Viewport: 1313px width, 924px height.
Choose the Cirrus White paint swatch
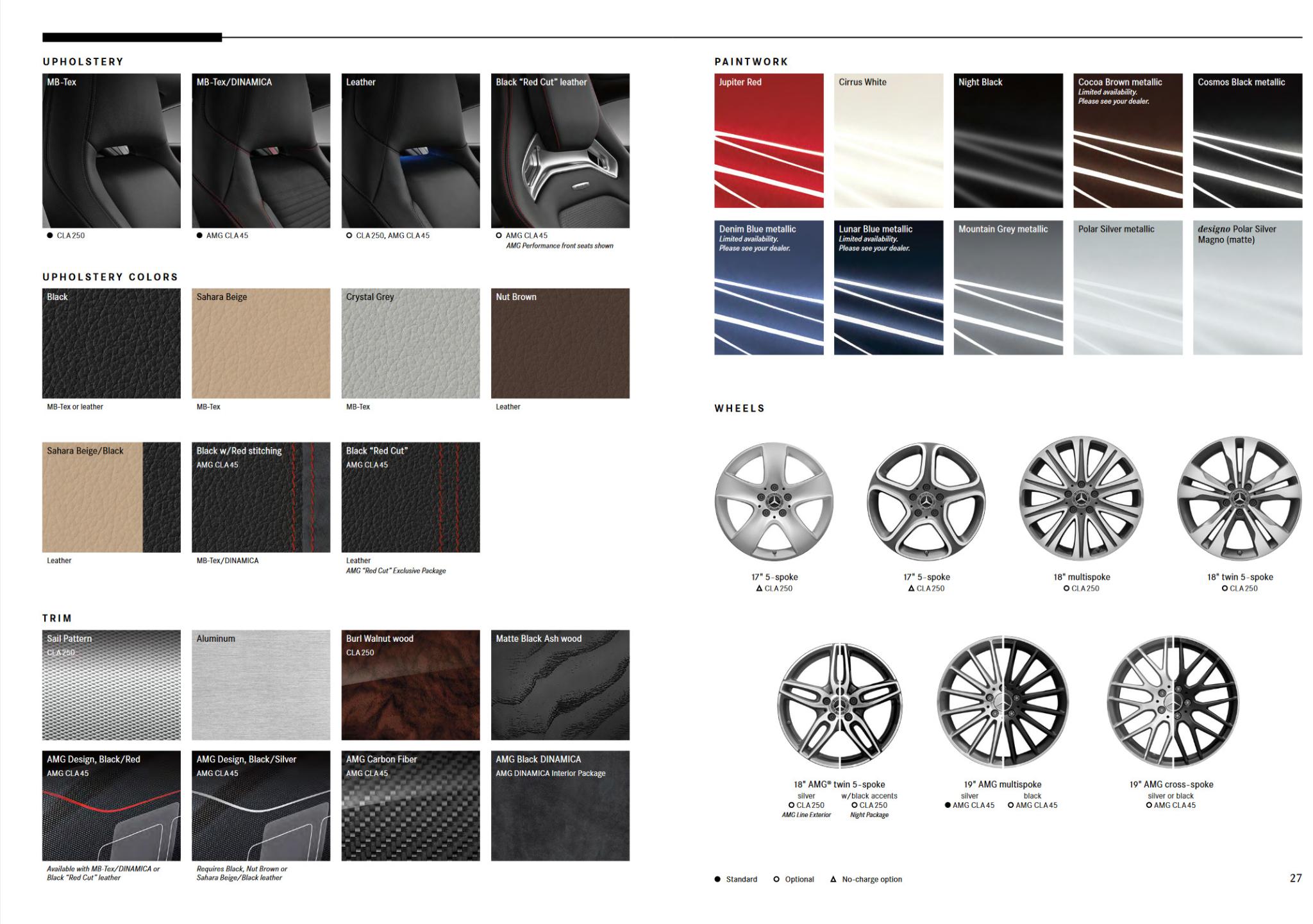pyautogui.click(x=889, y=140)
